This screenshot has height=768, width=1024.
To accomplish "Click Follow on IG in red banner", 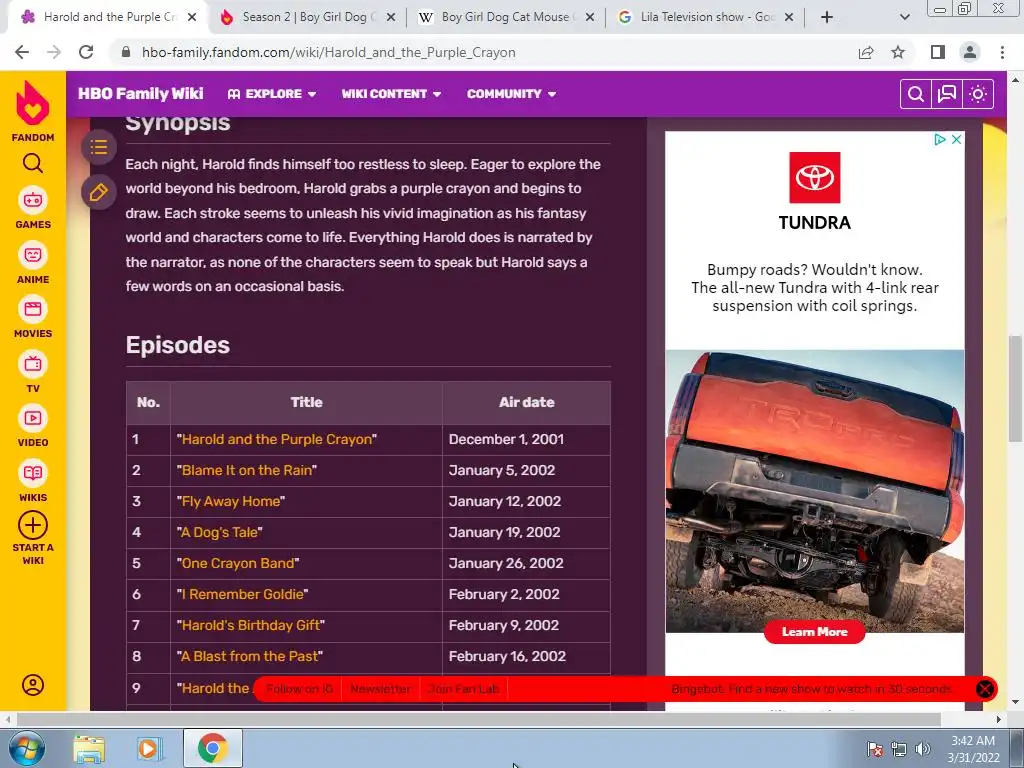I will [x=299, y=689].
